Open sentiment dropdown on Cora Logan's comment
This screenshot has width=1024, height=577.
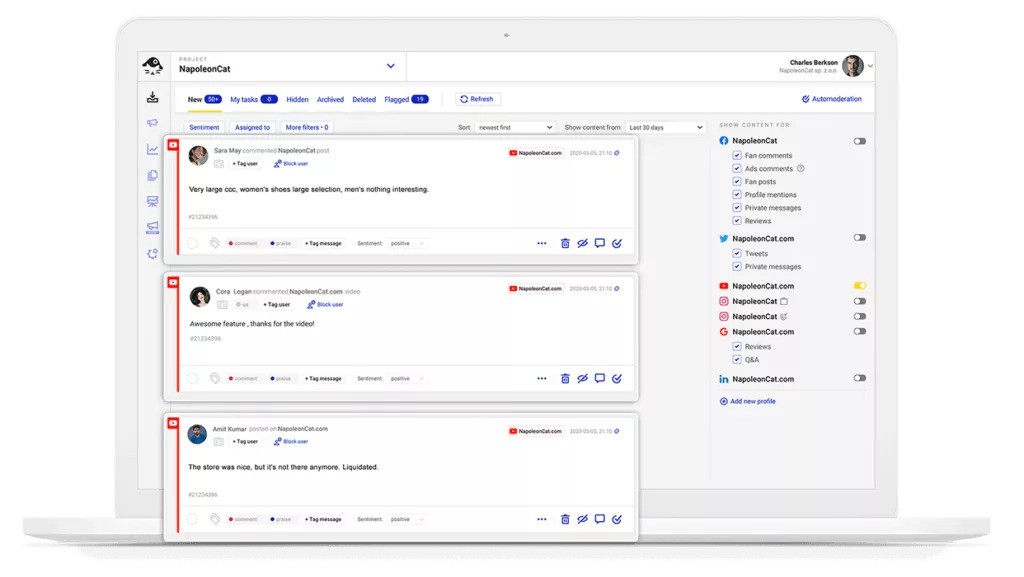click(x=407, y=379)
